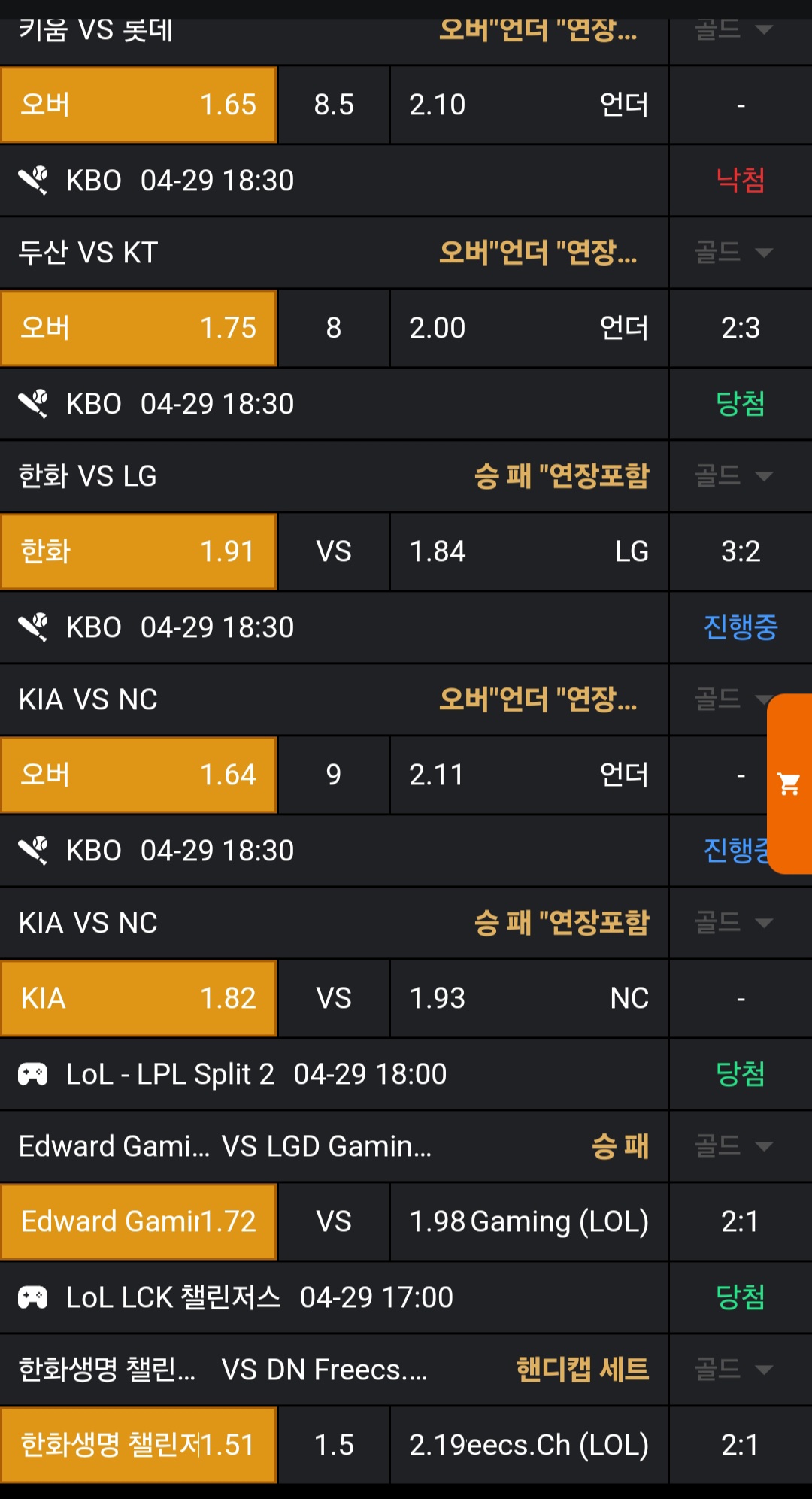
Task: Click 진행중 status above KIA VS NC over/under
Action: [740, 627]
